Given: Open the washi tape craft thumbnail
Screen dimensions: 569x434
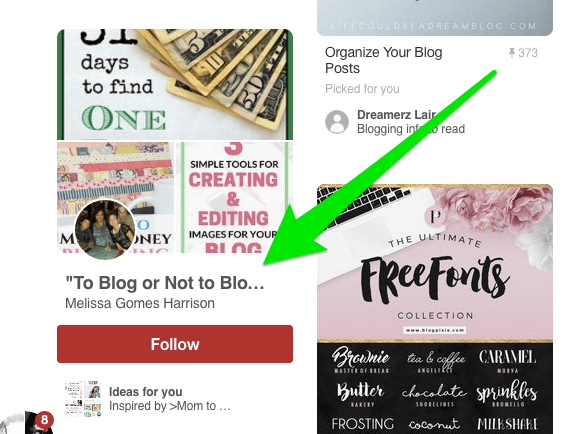Looking at the screenshot, I should [x=115, y=197].
